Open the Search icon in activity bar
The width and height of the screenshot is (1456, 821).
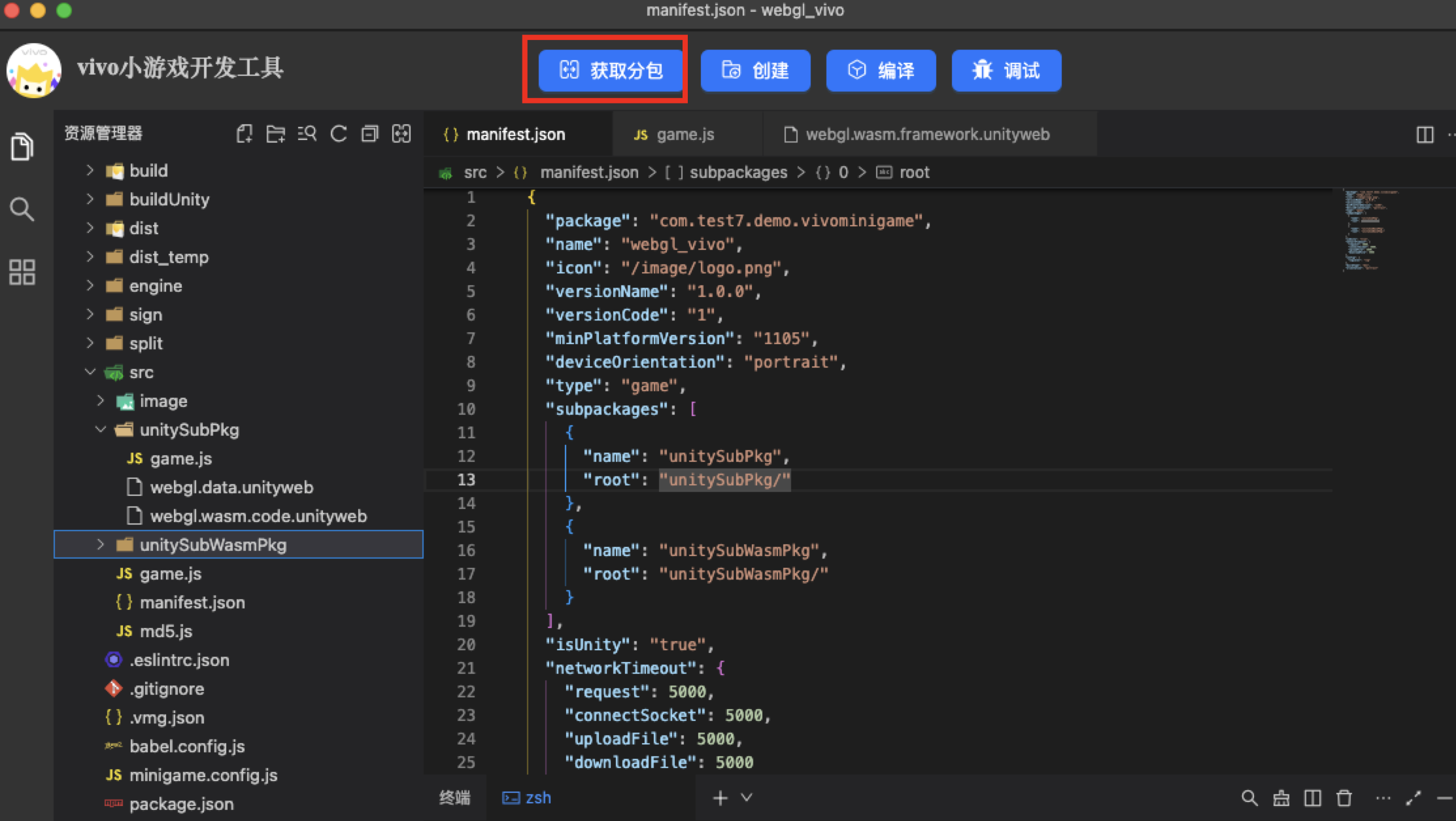(22, 209)
